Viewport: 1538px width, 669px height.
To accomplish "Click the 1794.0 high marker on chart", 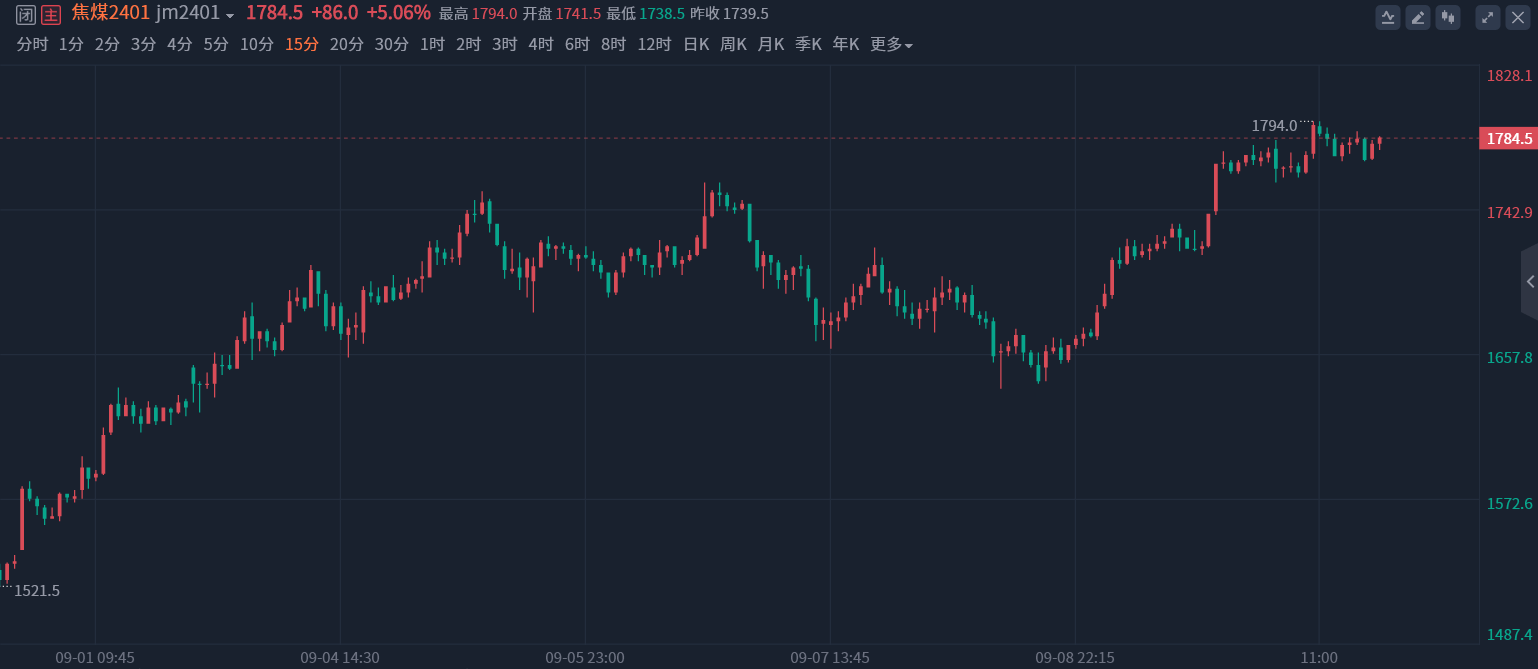I will point(1274,126).
